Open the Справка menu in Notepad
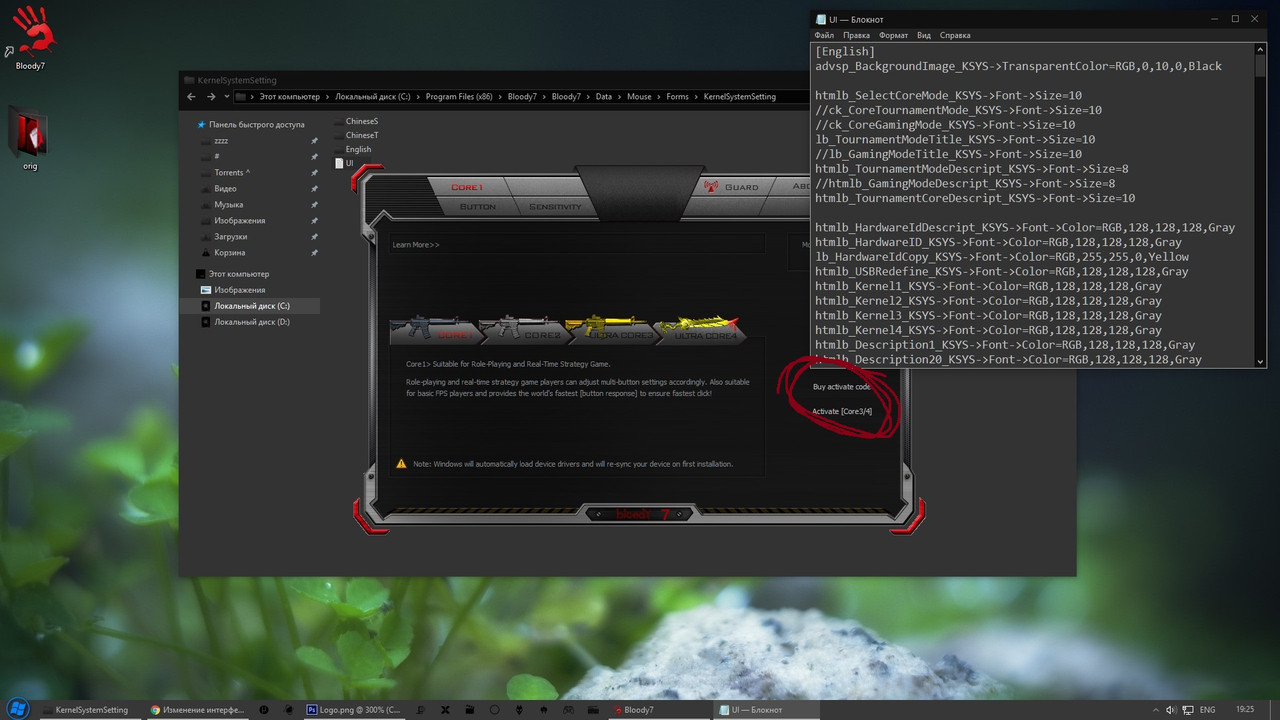The height and width of the screenshot is (720, 1280). point(955,35)
